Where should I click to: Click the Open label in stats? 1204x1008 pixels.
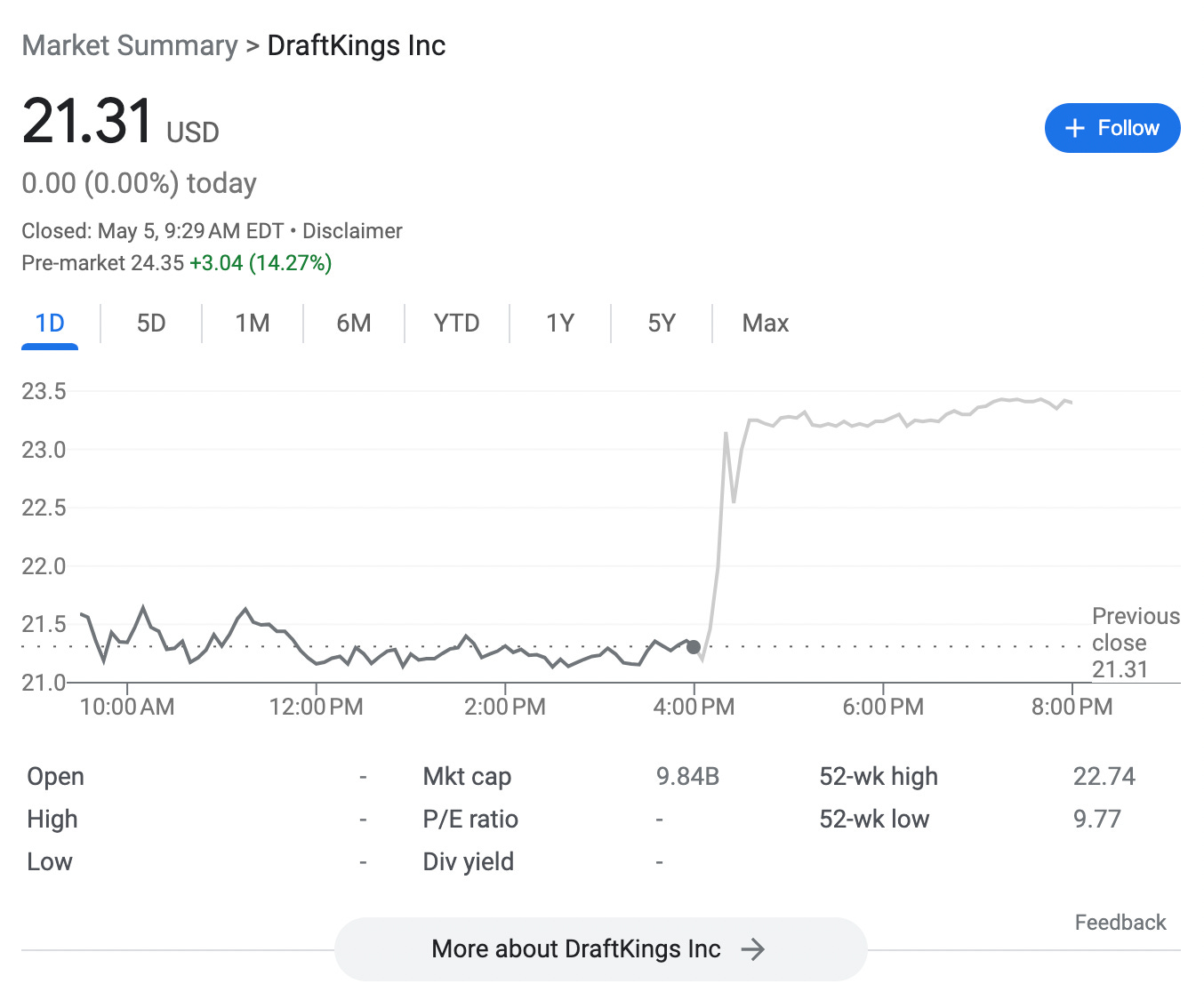(55, 777)
